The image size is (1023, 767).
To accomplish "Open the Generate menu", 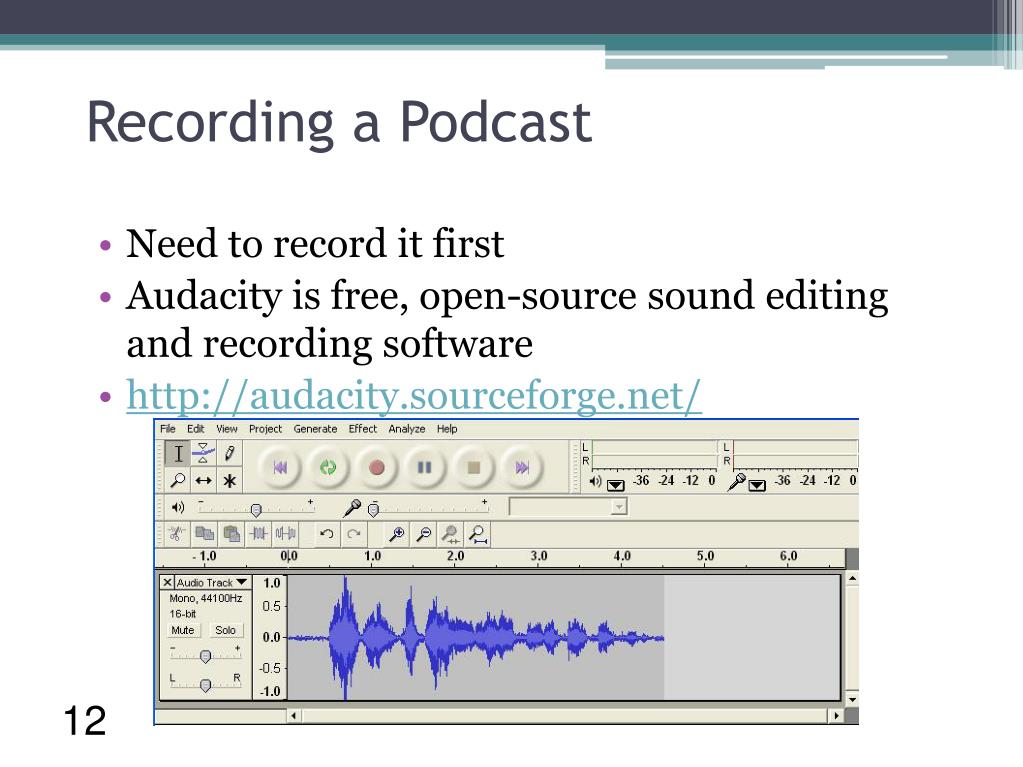I will point(315,429).
